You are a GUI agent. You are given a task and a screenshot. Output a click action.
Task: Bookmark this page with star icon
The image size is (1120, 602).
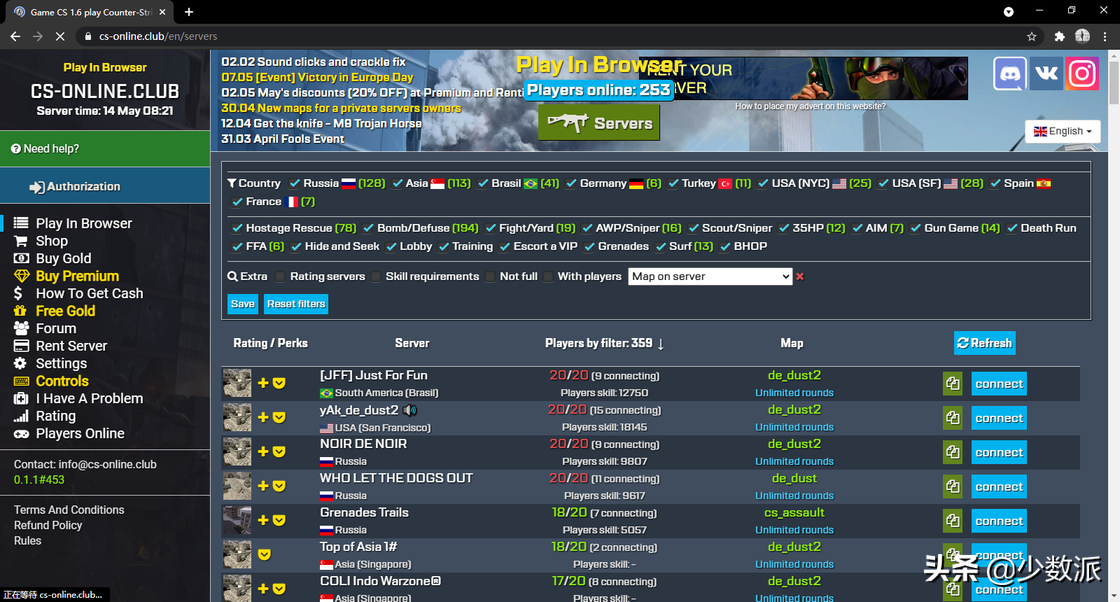point(1032,36)
